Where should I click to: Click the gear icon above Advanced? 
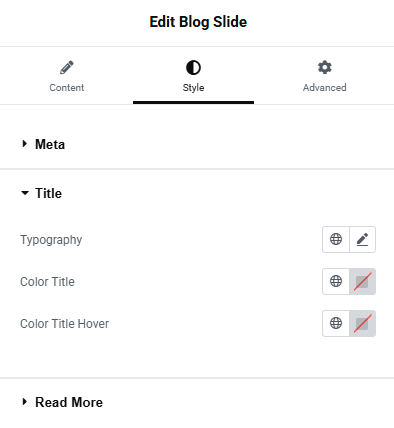(325, 67)
